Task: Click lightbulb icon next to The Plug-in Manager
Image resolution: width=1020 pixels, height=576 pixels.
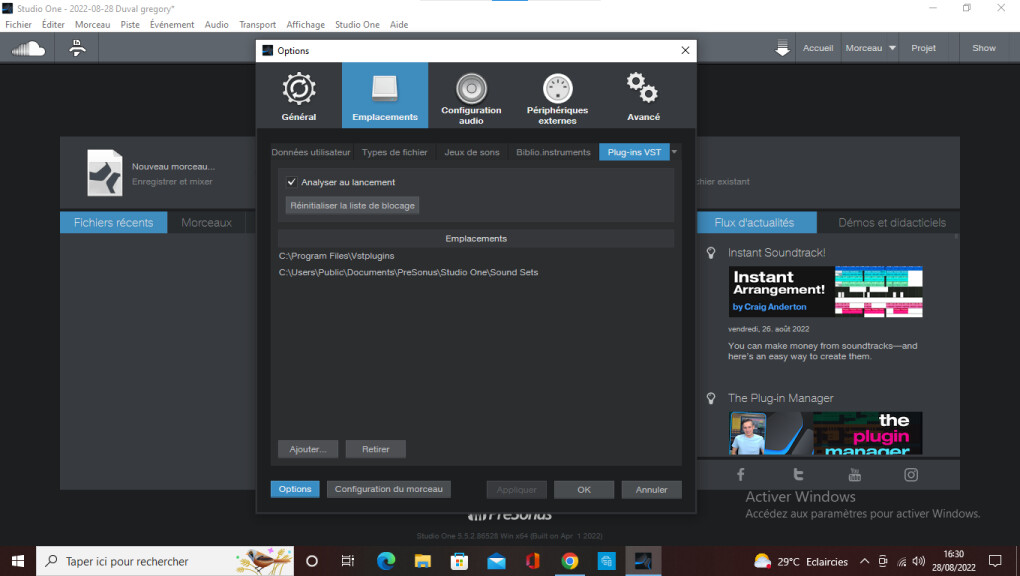Action: coord(711,398)
